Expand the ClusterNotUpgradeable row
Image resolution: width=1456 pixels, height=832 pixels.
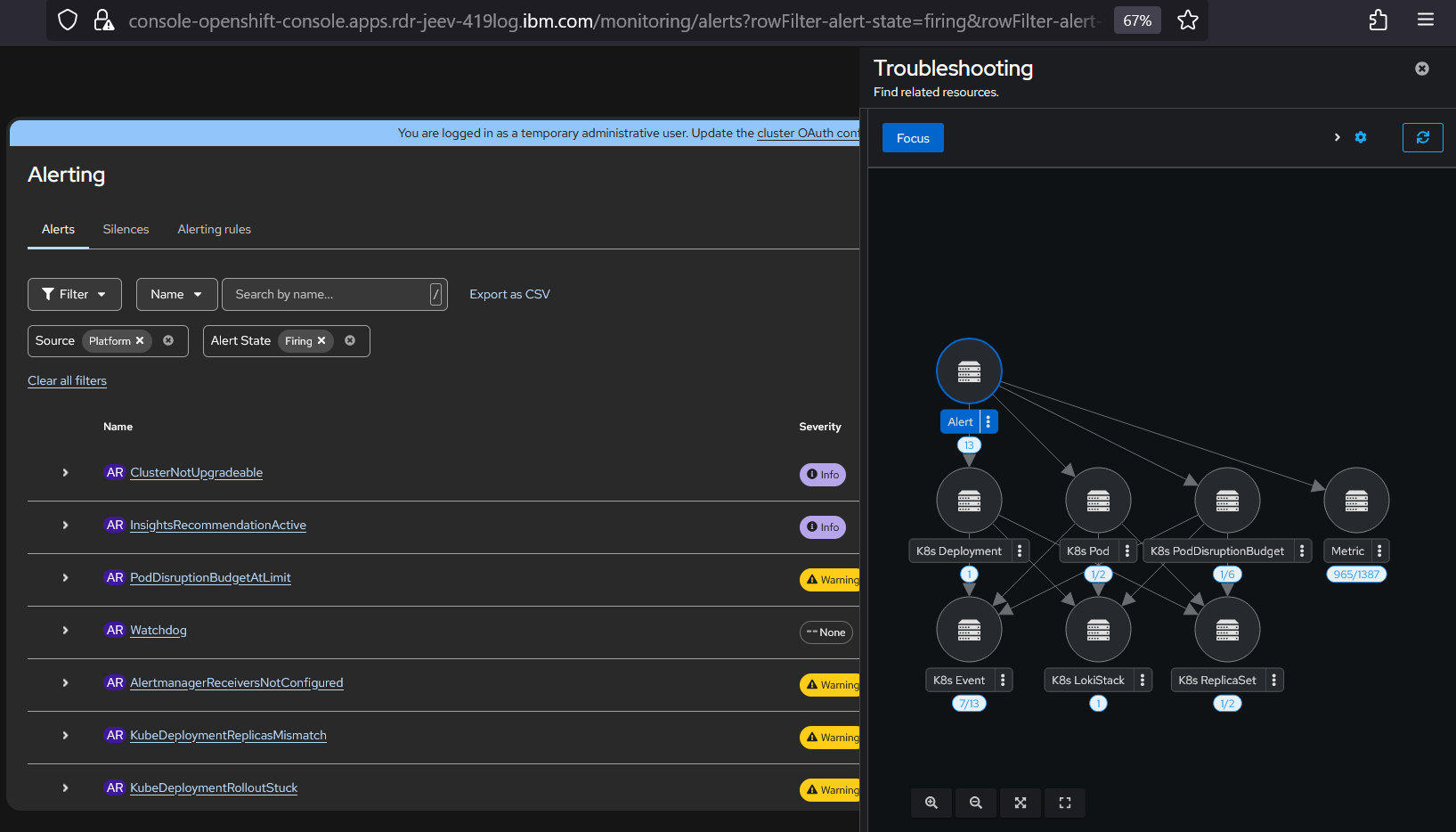click(65, 472)
